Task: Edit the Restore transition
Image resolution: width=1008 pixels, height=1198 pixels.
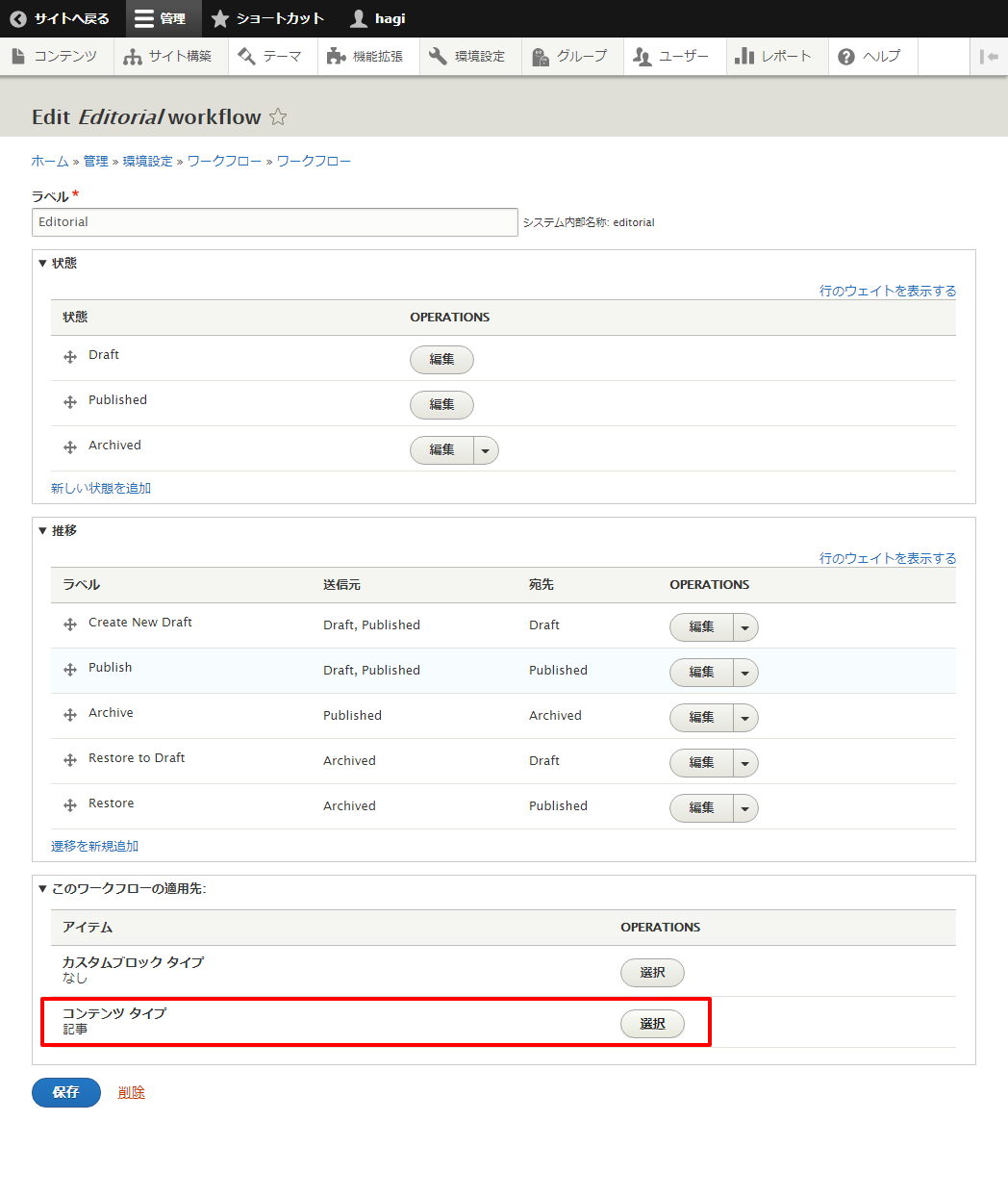Action: coord(701,808)
